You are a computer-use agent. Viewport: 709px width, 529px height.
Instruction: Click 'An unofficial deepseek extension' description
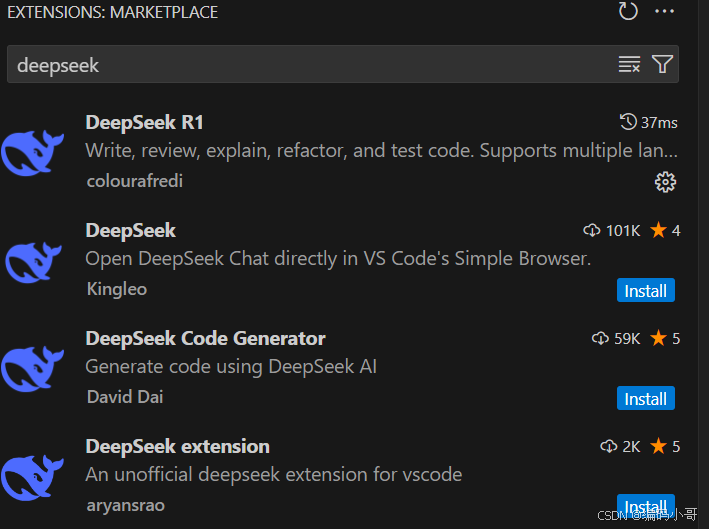pyautogui.click(x=274, y=475)
